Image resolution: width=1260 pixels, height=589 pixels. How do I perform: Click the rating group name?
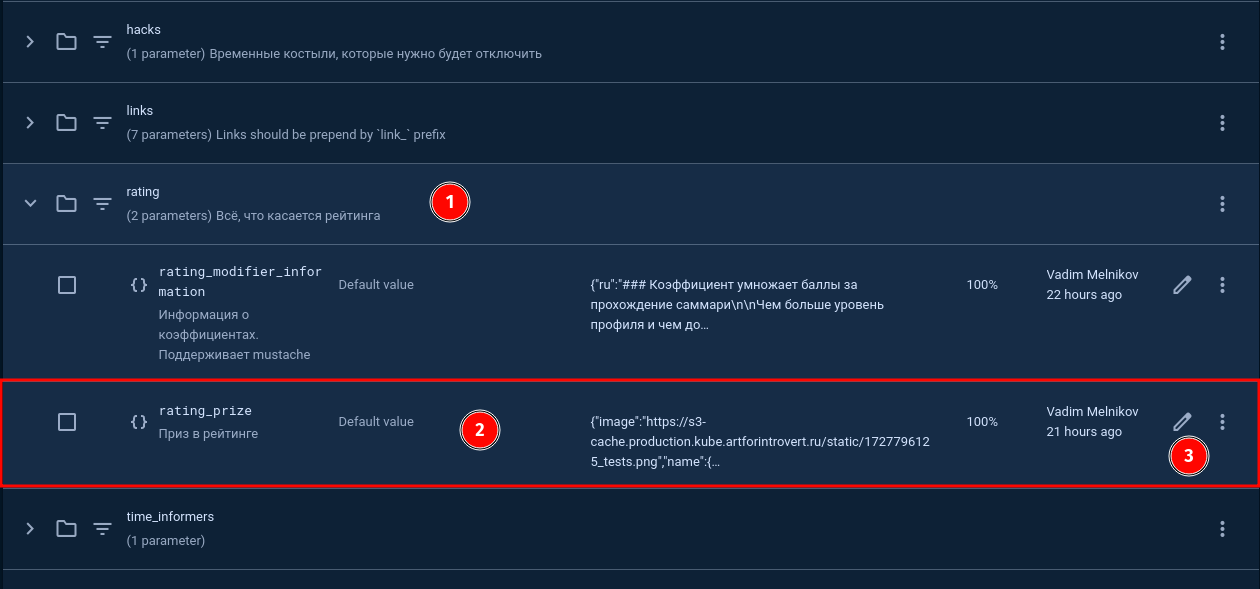[143, 191]
